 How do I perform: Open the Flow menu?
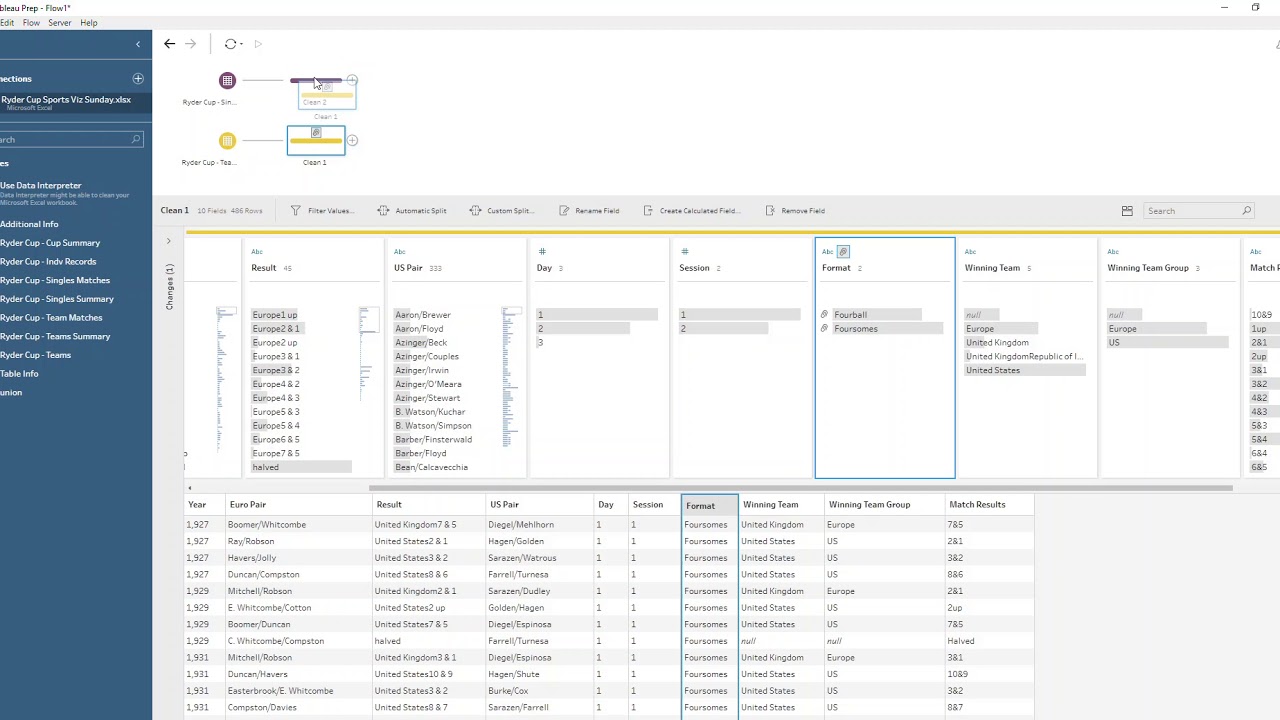pyautogui.click(x=31, y=23)
